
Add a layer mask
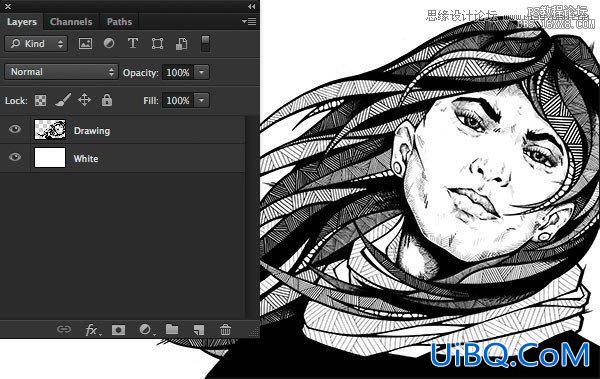click(x=118, y=330)
